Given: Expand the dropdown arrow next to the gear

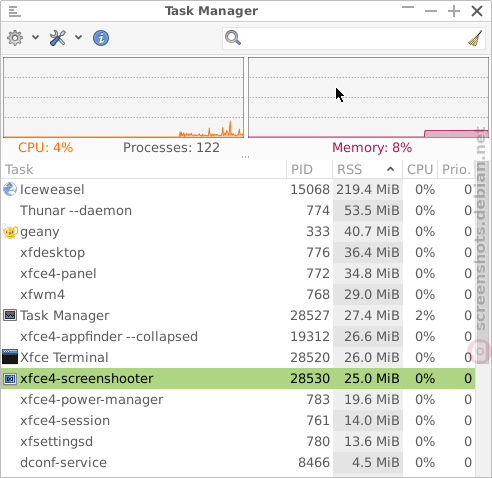Looking at the screenshot, I should pos(35,37).
